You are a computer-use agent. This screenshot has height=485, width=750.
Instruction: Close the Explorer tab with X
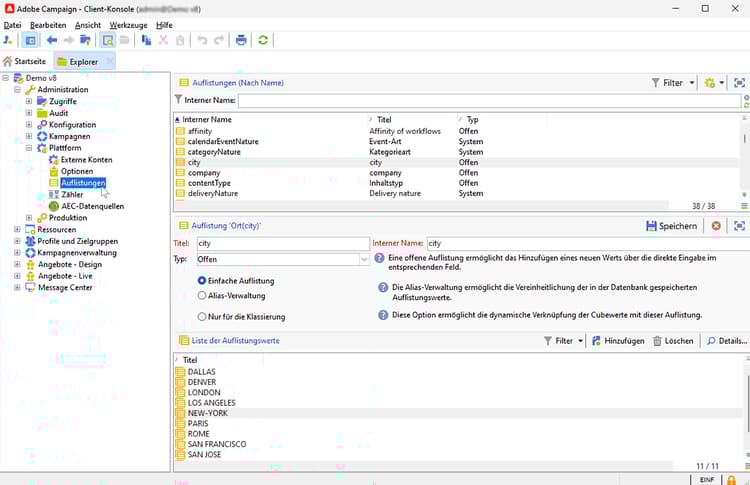[x=109, y=62]
